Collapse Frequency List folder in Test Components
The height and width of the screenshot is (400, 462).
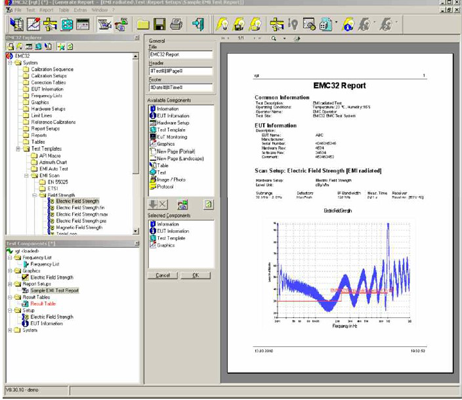click(10, 258)
